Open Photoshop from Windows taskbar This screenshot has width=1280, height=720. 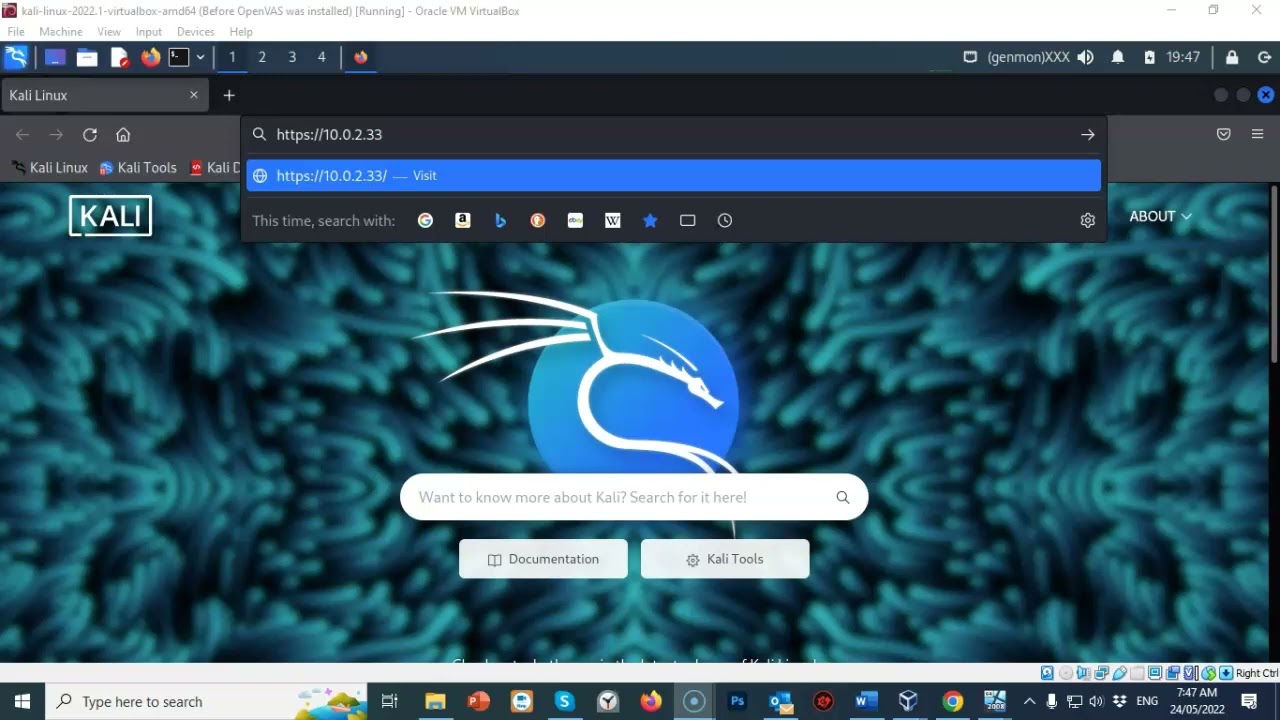738,701
